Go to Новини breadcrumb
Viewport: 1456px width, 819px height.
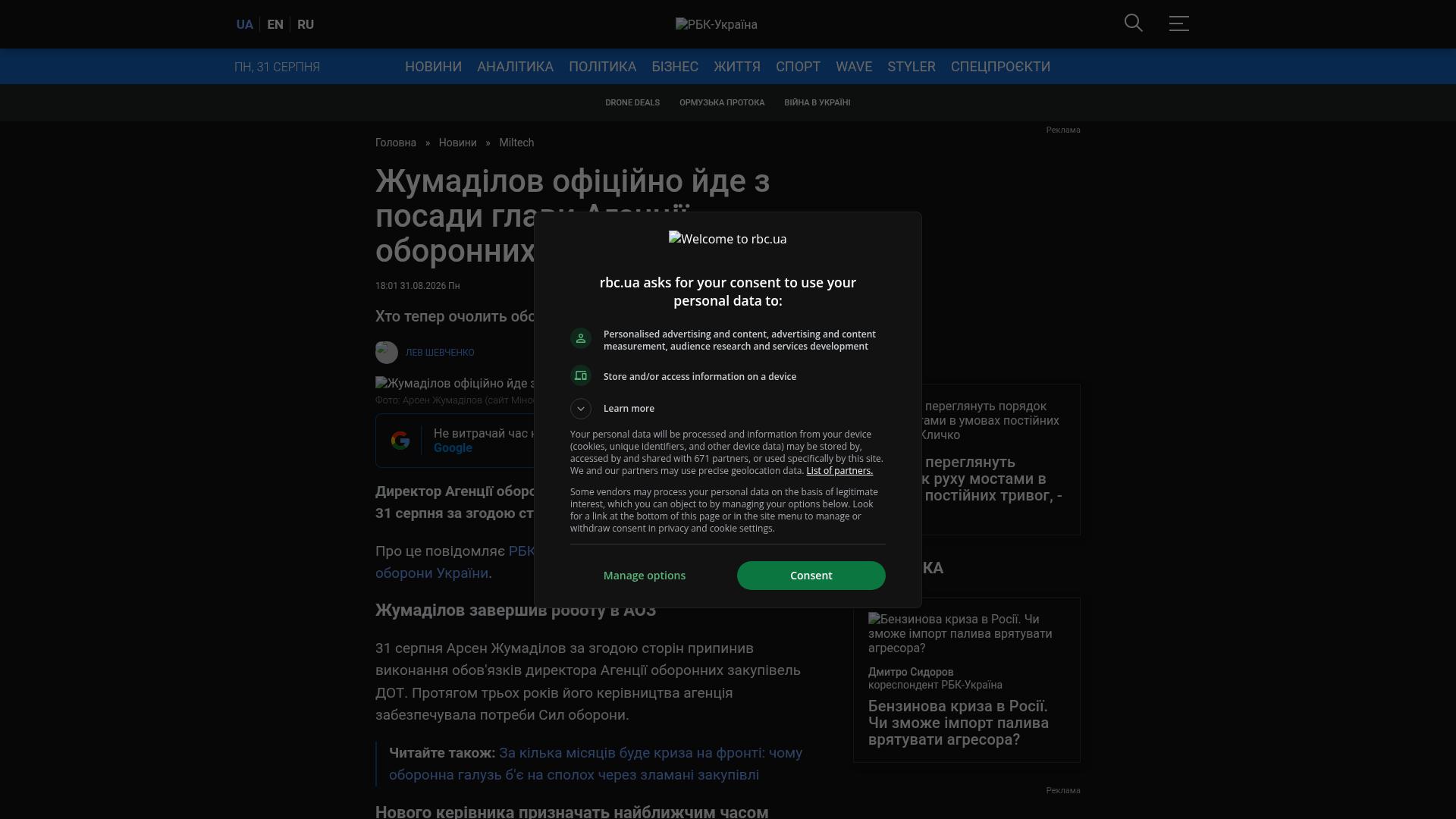[458, 143]
